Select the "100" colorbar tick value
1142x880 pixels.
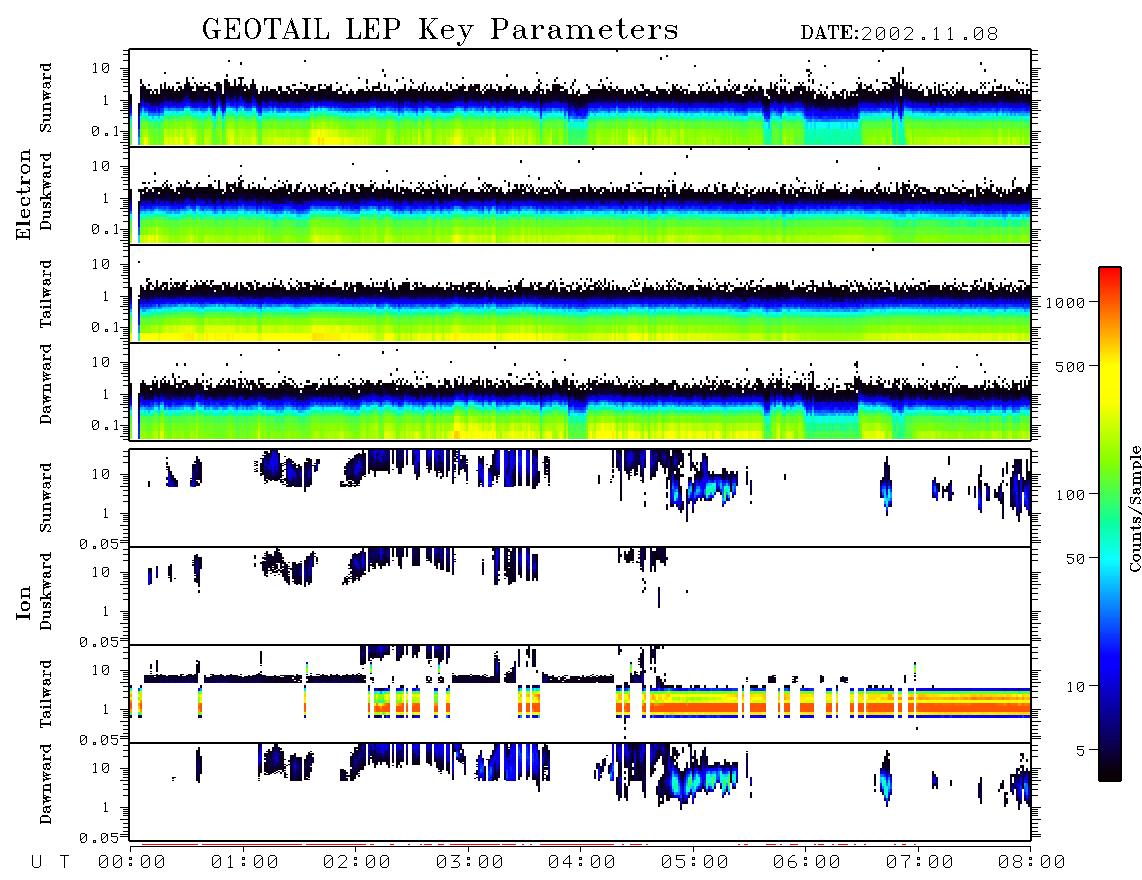click(1071, 495)
